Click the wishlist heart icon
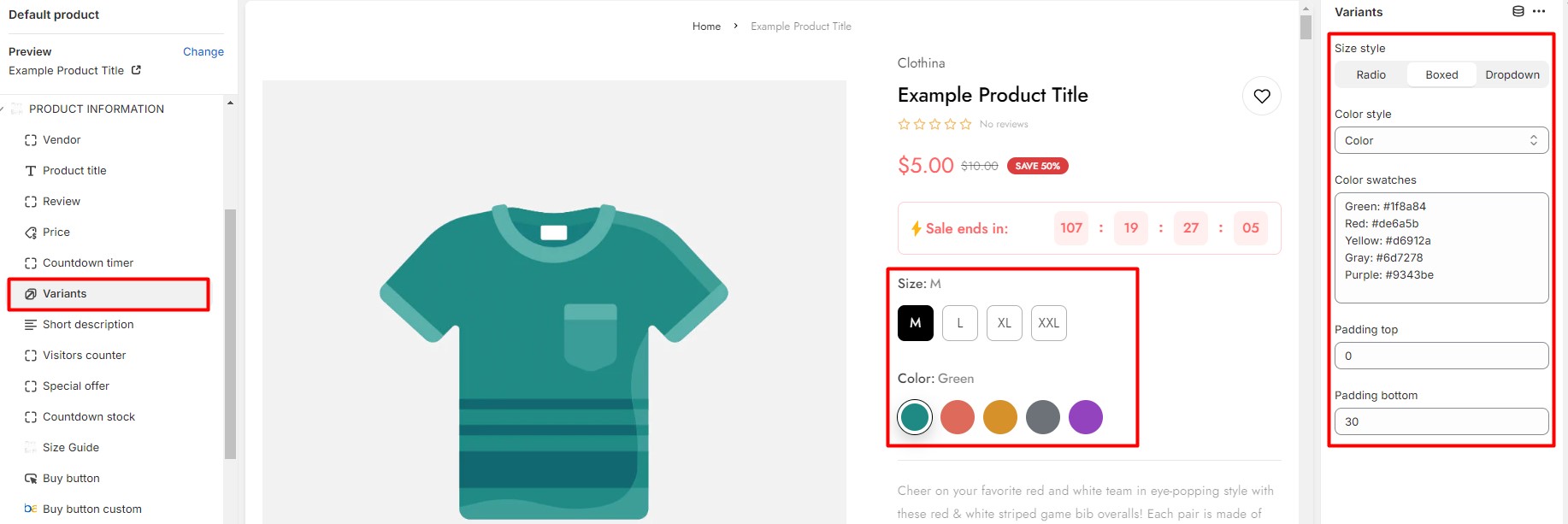The image size is (1568, 524). (x=1261, y=96)
